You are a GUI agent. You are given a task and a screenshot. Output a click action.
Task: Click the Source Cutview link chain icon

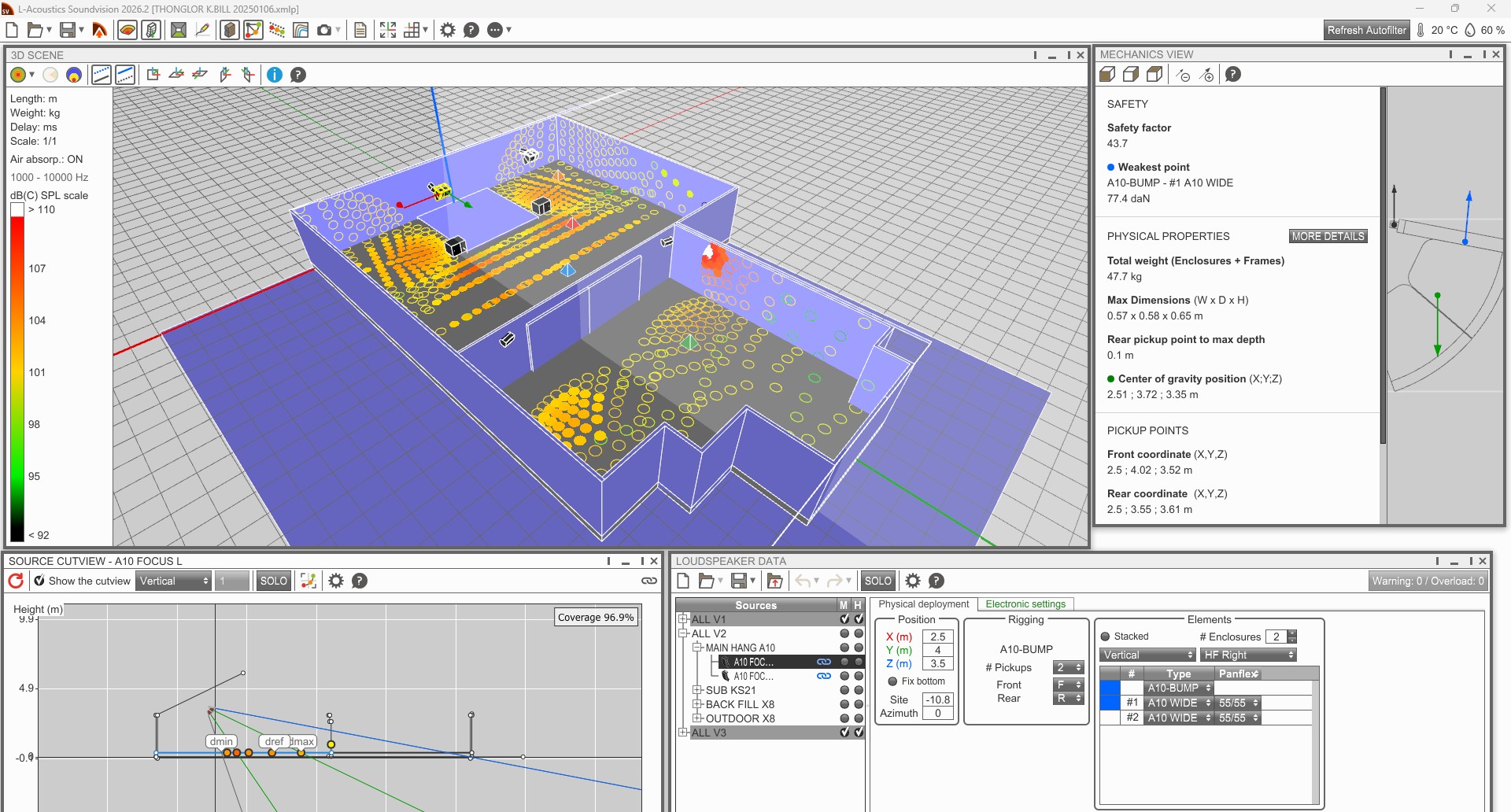(649, 581)
